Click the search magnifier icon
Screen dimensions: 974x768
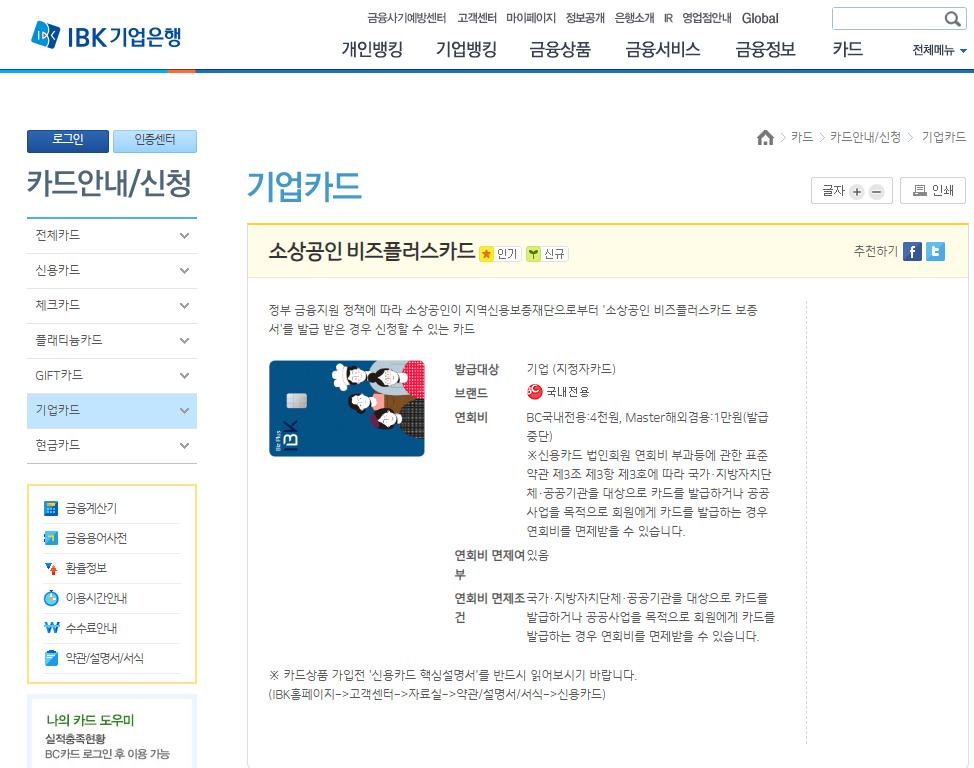pyautogui.click(x=952, y=19)
